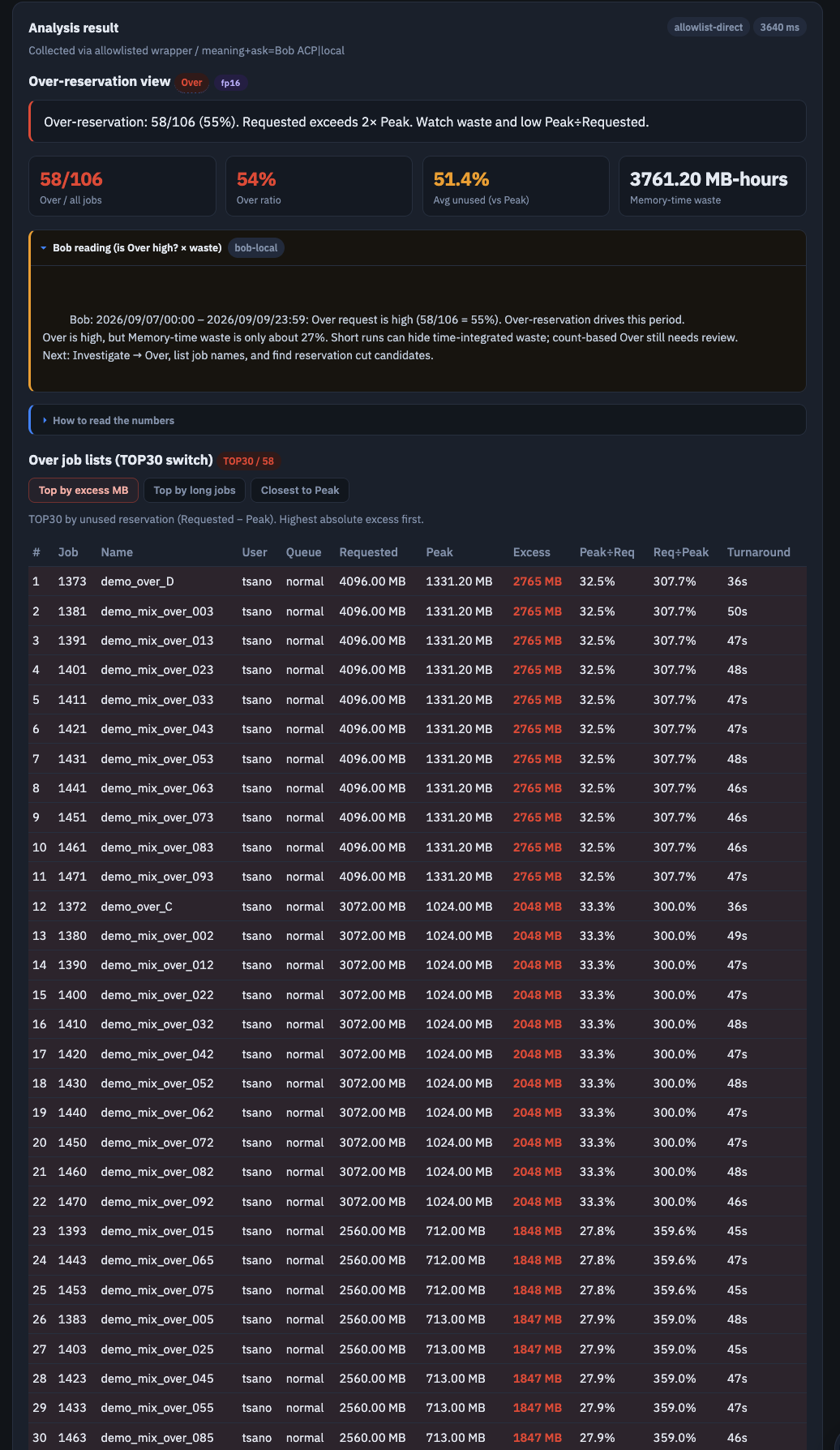Click job number 1380
The image size is (840, 1450).
(72, 936)
